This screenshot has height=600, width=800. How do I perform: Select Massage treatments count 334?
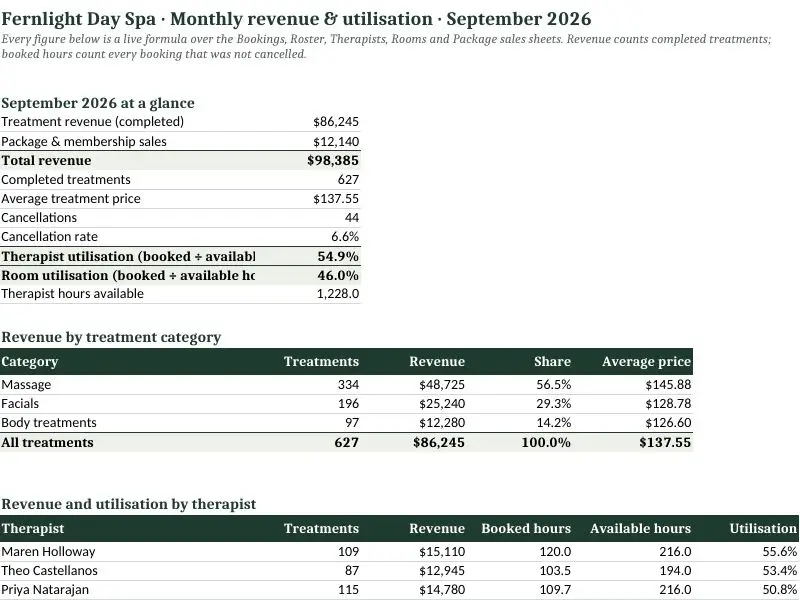[348, 384]
